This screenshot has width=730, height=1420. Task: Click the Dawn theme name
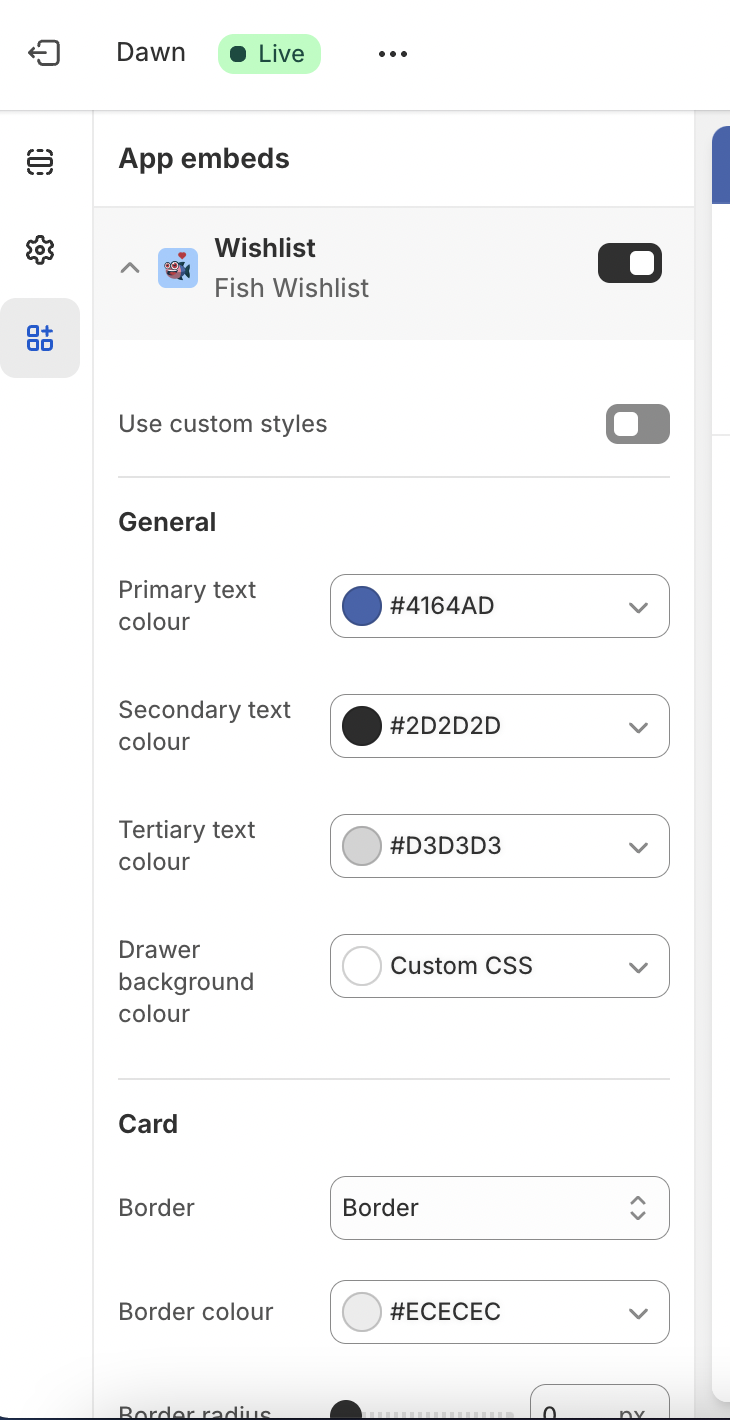pos(151,53)
